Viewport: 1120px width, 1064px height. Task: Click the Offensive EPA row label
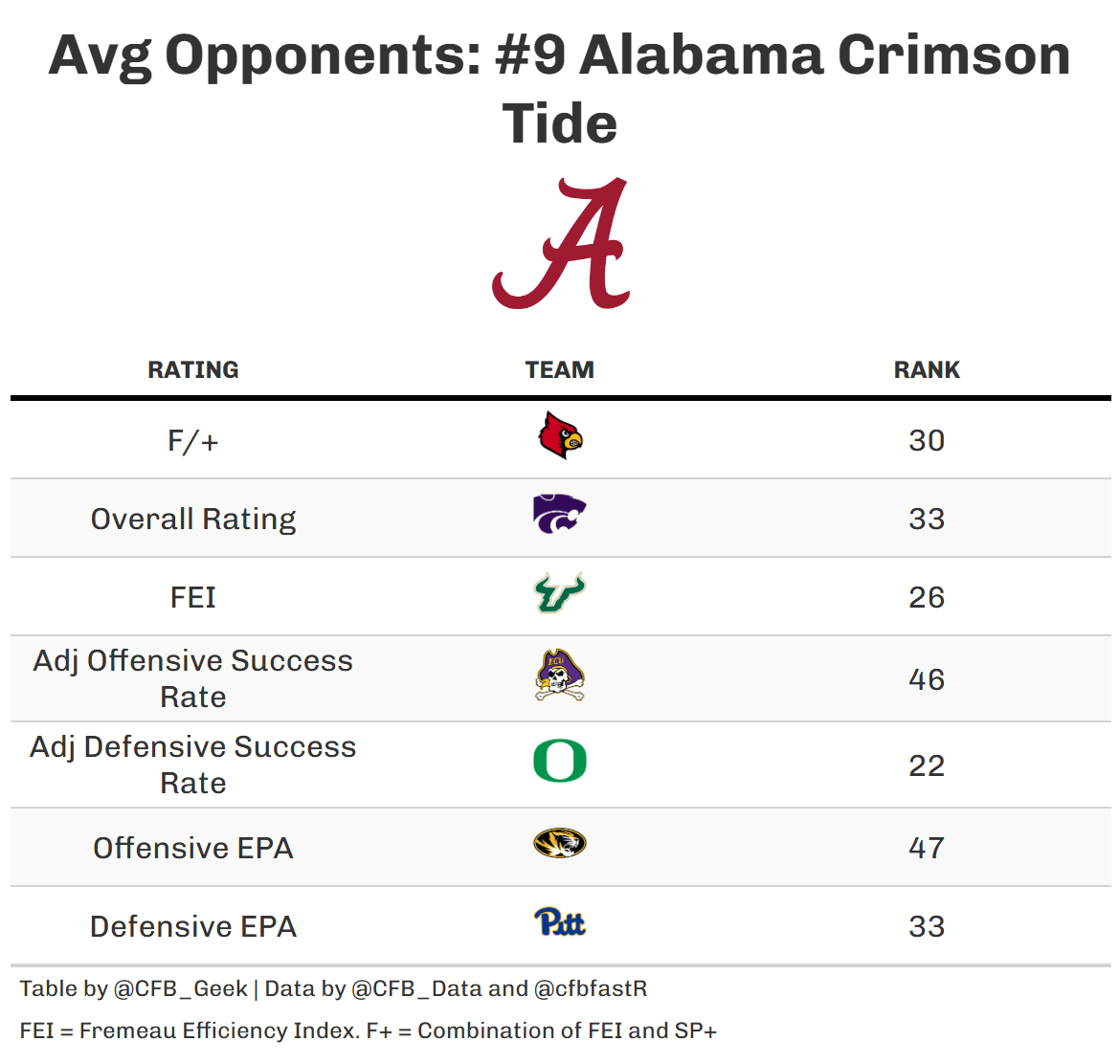click(x=193, y=849)
